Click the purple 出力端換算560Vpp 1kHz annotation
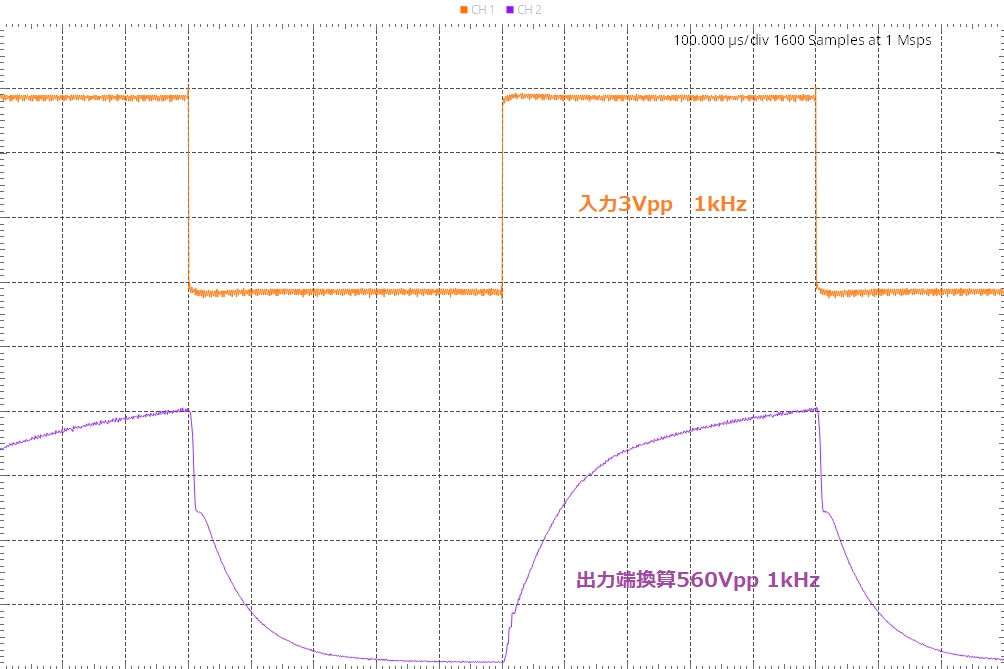This screenshot has width=1004, height=669. coord(698,580)
